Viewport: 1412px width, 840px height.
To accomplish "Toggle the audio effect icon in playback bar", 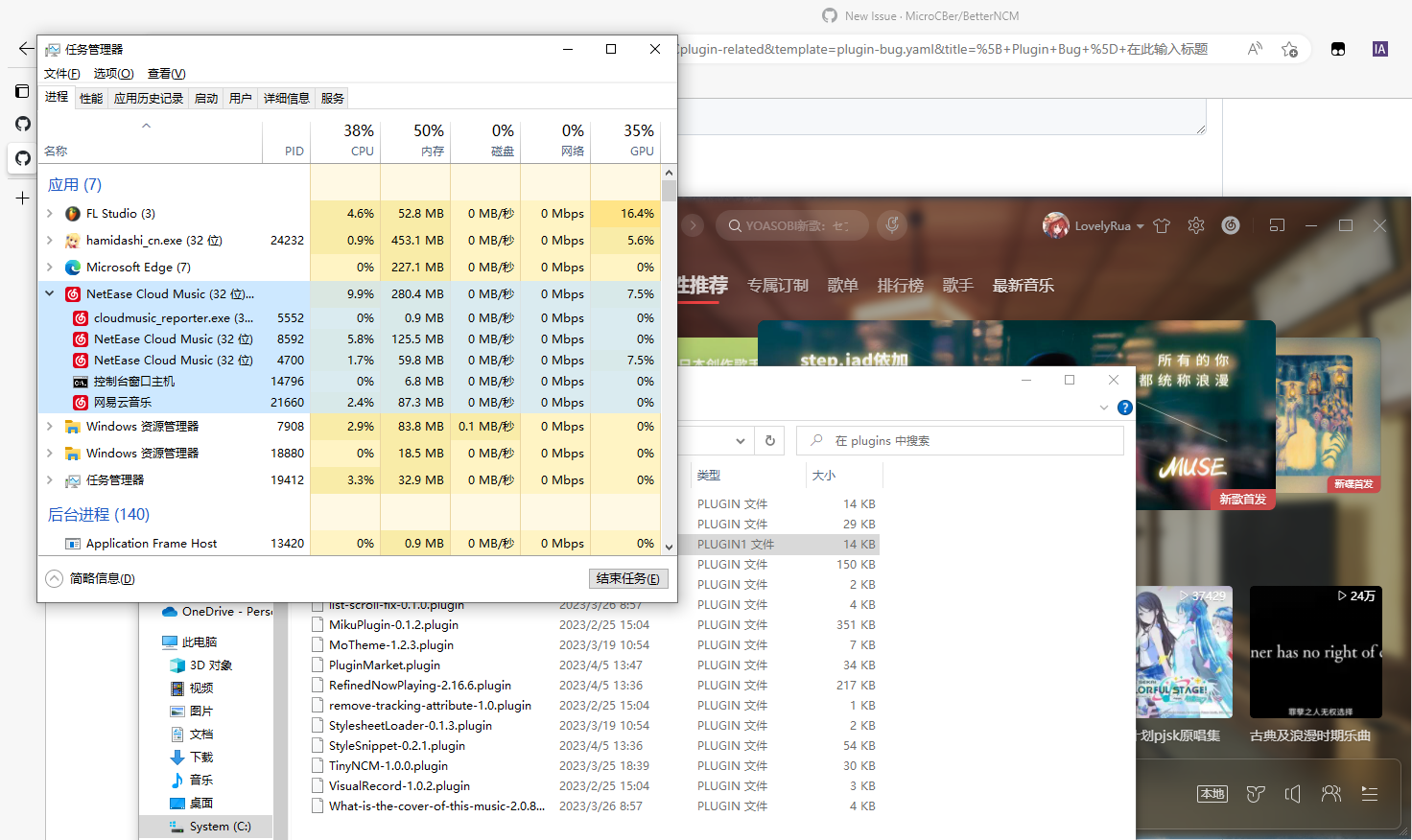I will coord(1255,794).
